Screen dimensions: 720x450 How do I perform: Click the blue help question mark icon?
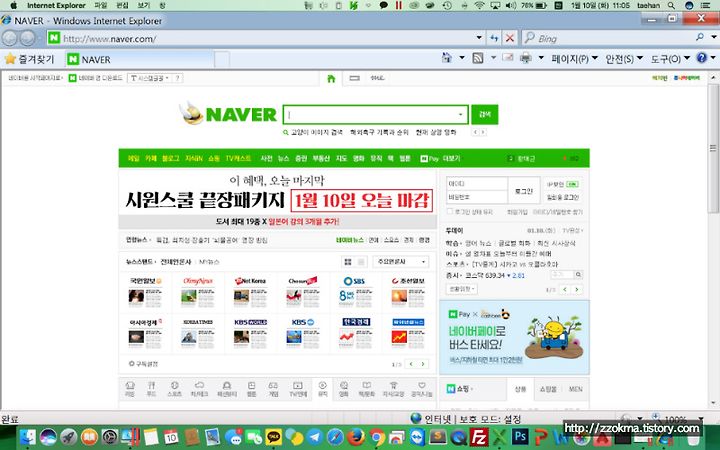point(701,57)
